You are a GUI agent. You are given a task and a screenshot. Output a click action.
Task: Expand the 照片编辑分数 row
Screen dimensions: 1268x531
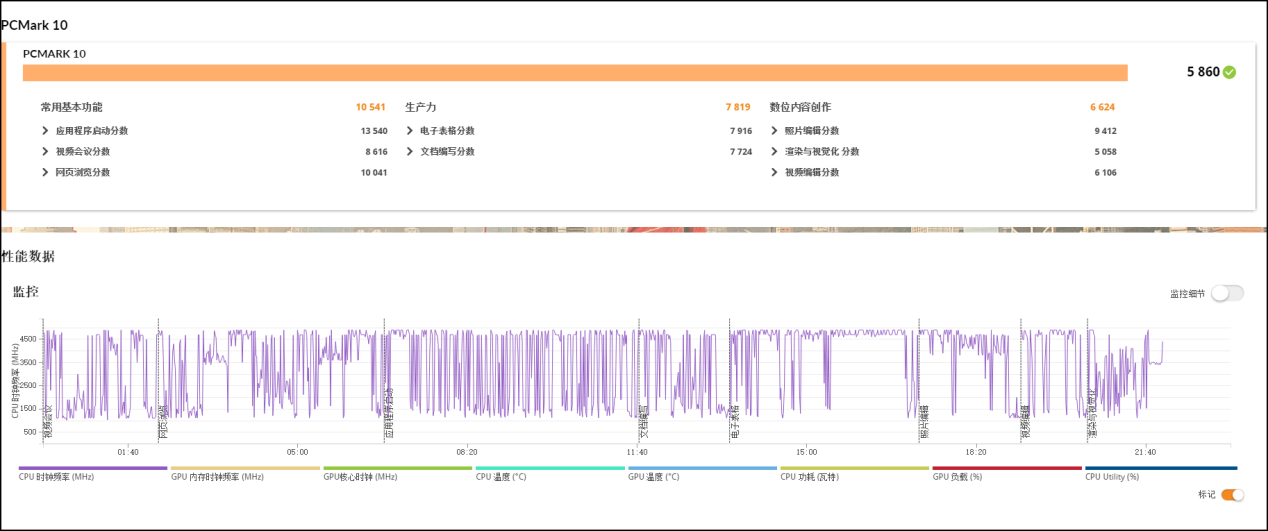point(775,131)
